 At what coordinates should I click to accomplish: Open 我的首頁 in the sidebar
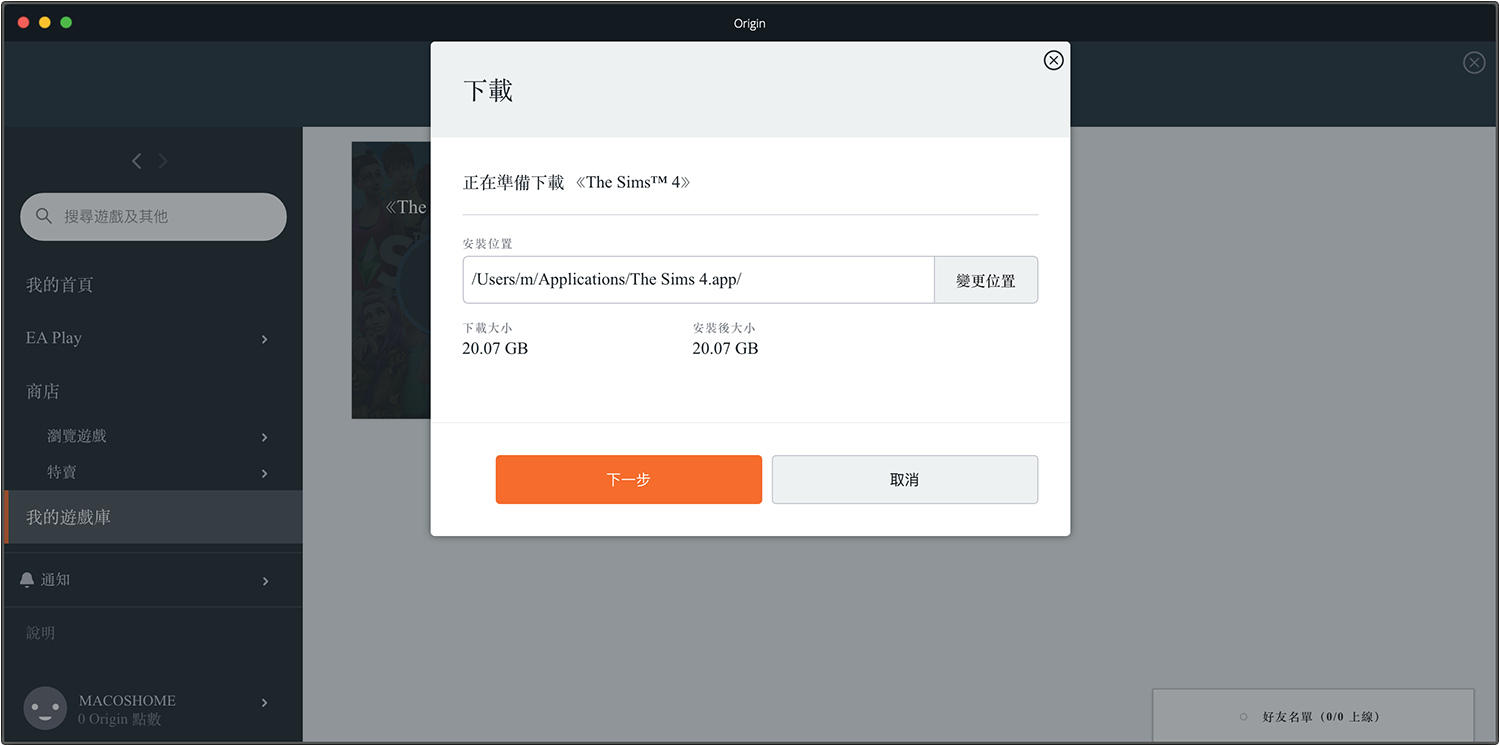tap(60, 285)
